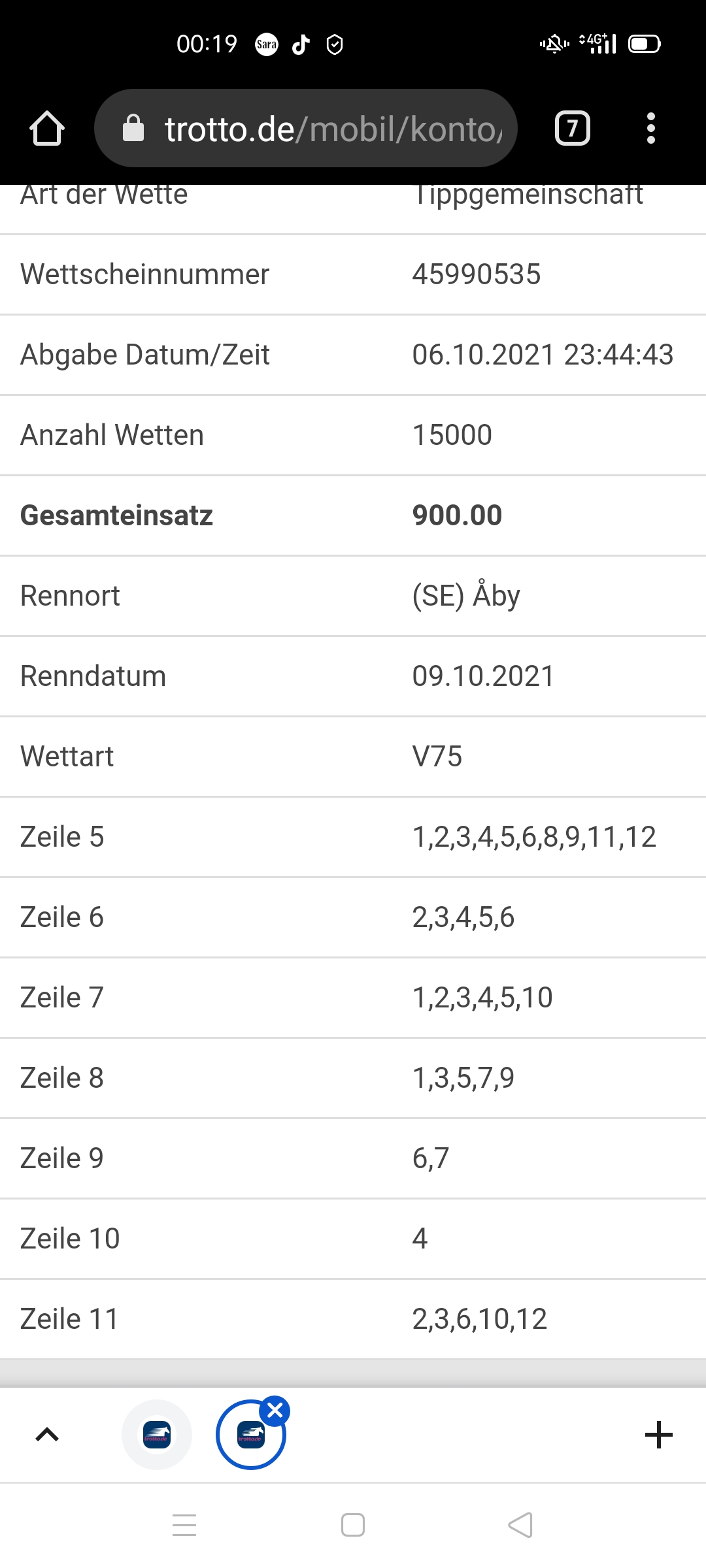Select the Gesamteinsatz 900.00 row
The height and width of the screenshot is (1568, 706).
tap(353, 515)
